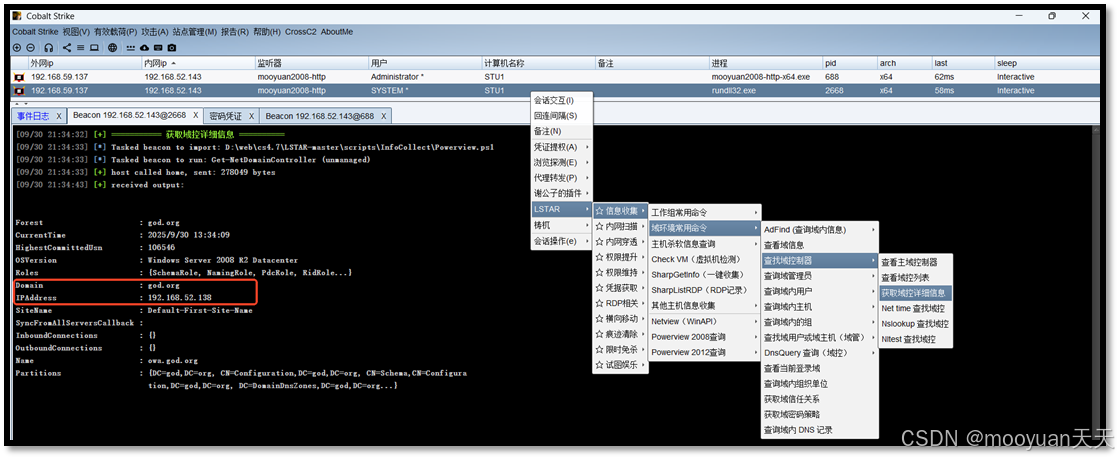Viewport: 1119px width, 459px height.
Task: Expand the 工作组常用命令 submenu
Action: pyautogui.click(x=704, y=212)
